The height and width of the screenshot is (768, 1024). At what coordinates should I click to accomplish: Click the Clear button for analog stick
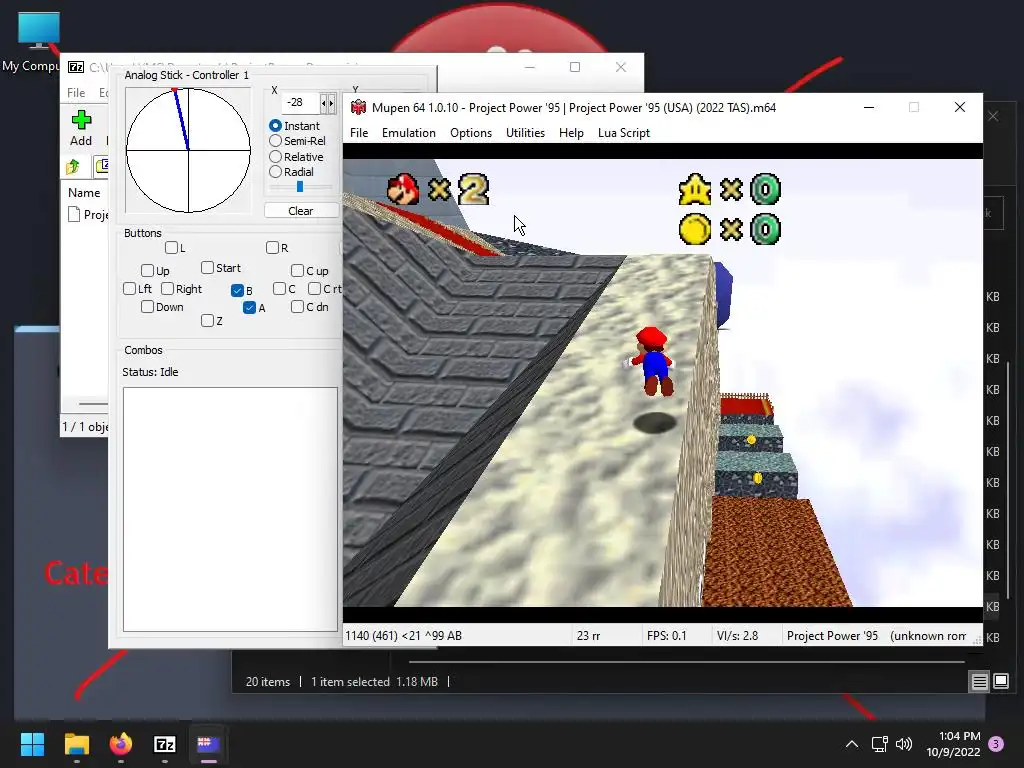pyautogui.click(x=300, y=210)
